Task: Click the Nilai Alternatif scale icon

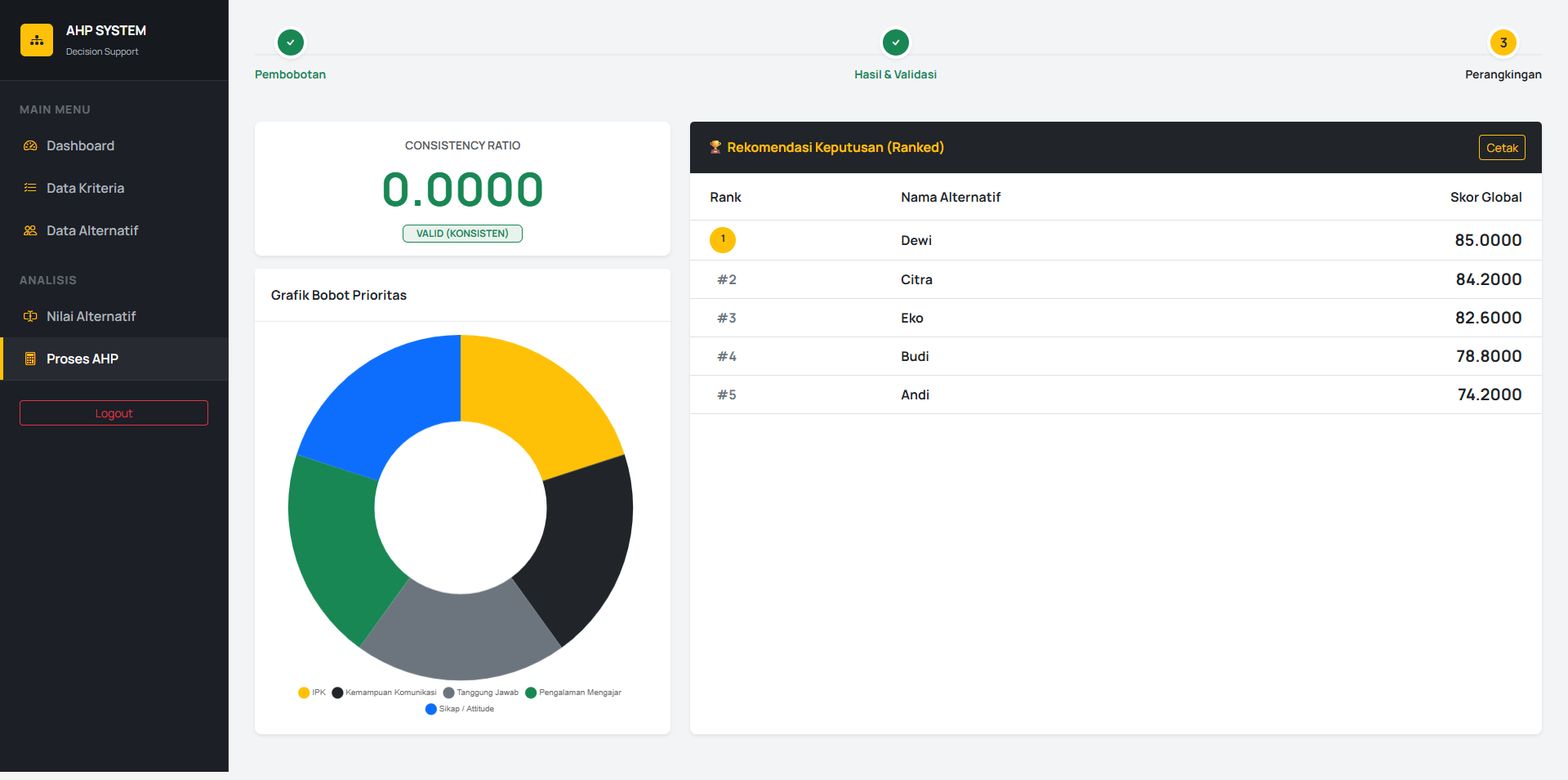Action: pyautogui.click(x=30, y=316)
